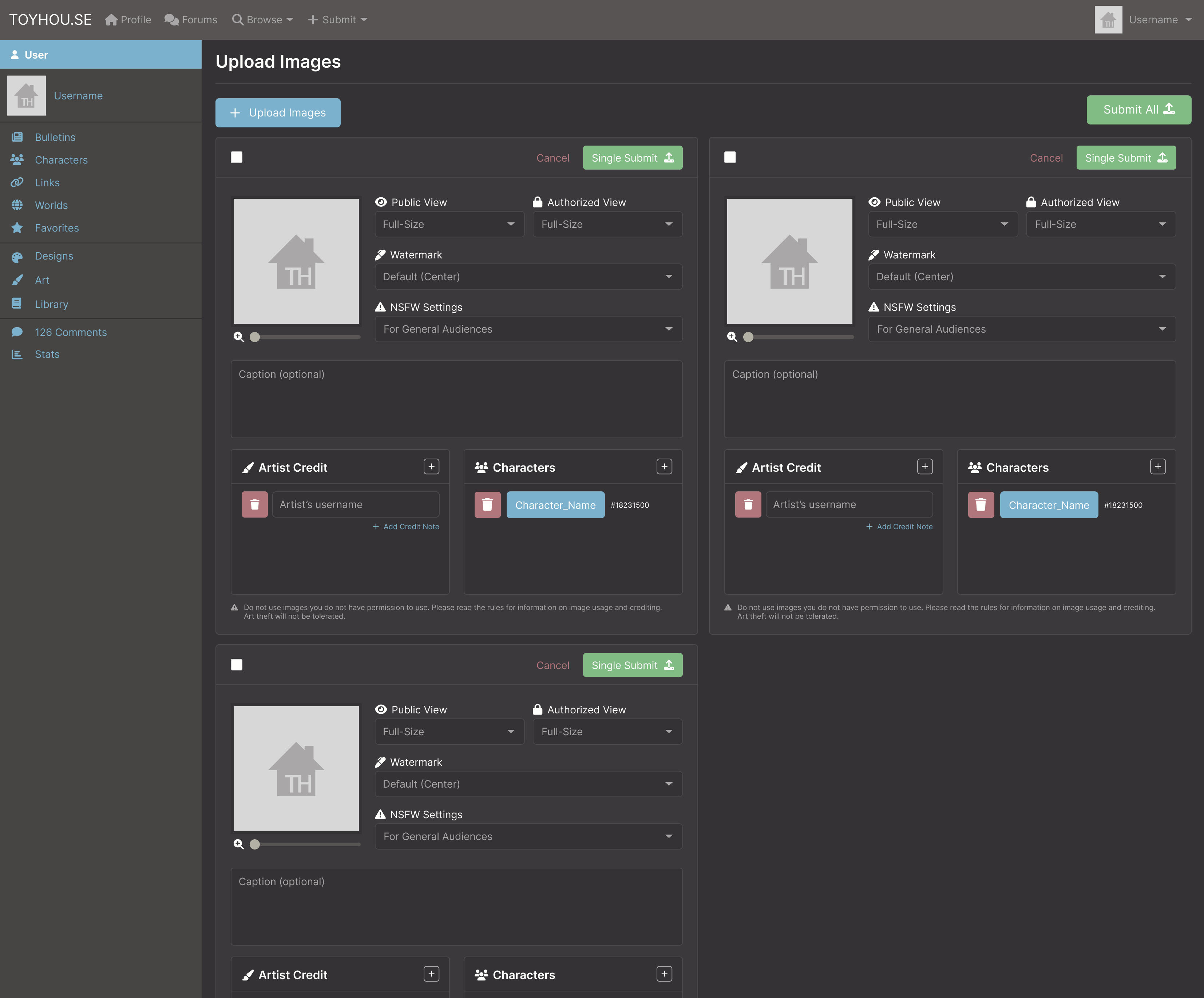
Task: Check the first image card checkbox
Action: (x=236, y=157)
